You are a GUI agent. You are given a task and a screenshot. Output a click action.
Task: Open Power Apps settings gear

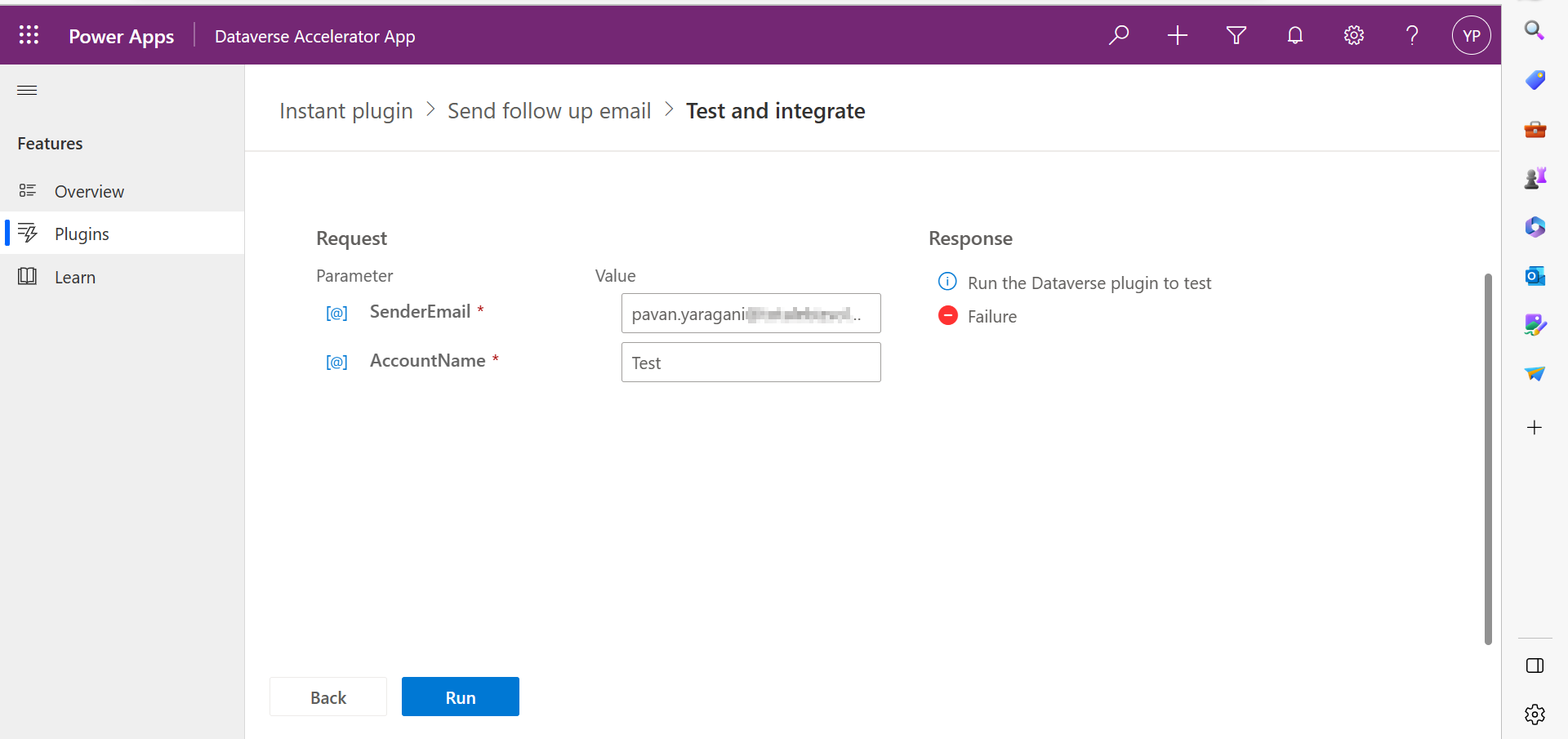[1353, 35]
